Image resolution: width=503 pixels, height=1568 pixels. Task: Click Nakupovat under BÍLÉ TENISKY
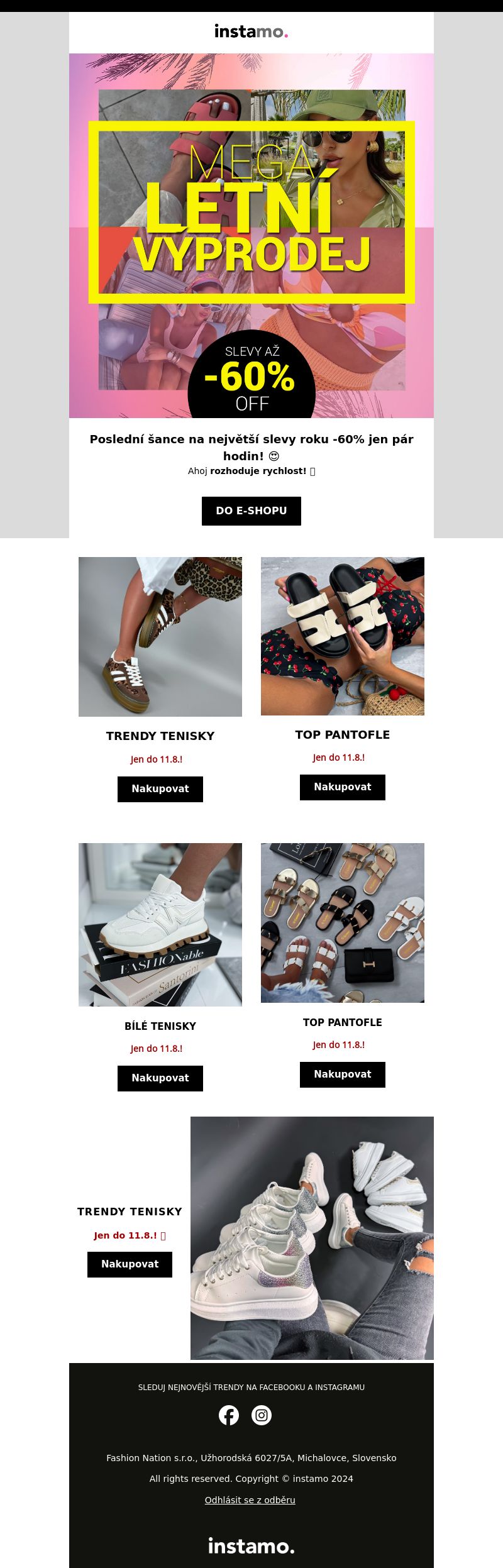[x=160, y=1078]
